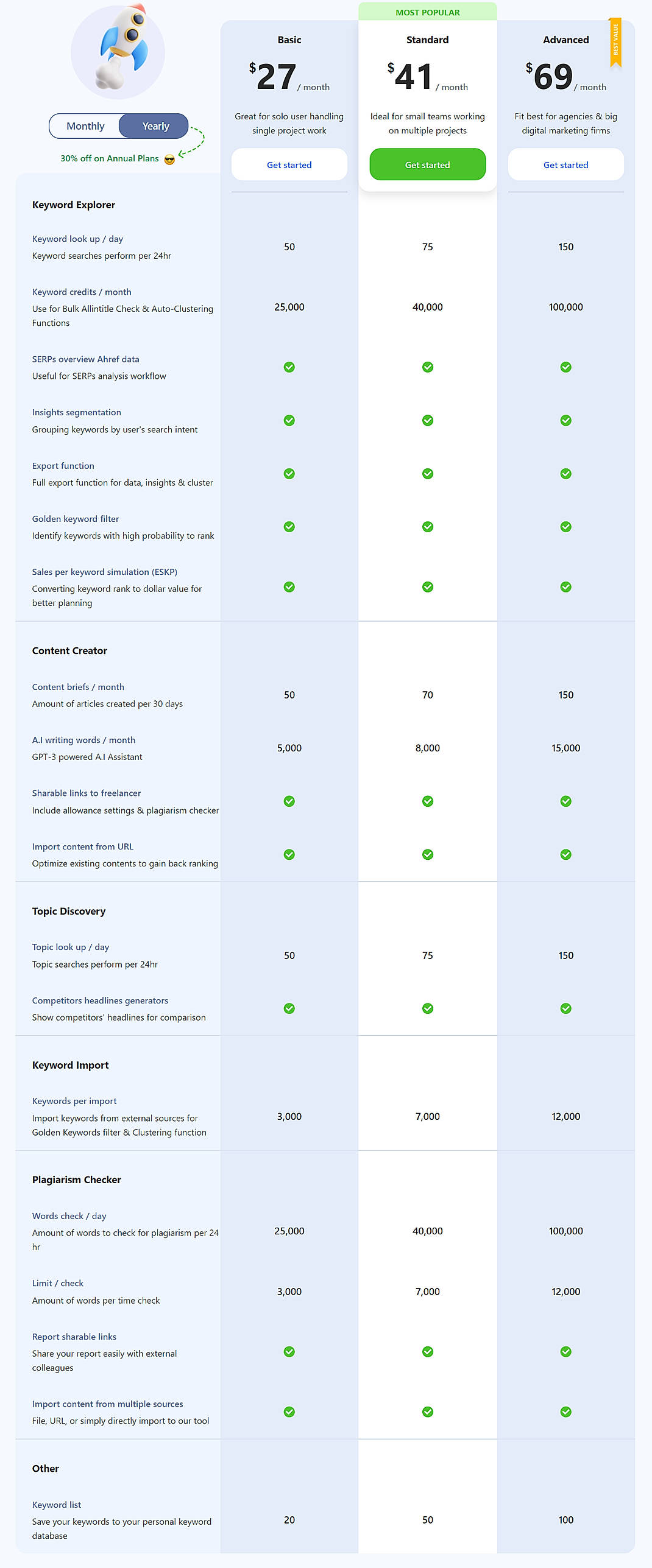The image size is (652, 1568).
Task: Click the Plagiarism Checker section heading
Action: tap(77, 1180)
